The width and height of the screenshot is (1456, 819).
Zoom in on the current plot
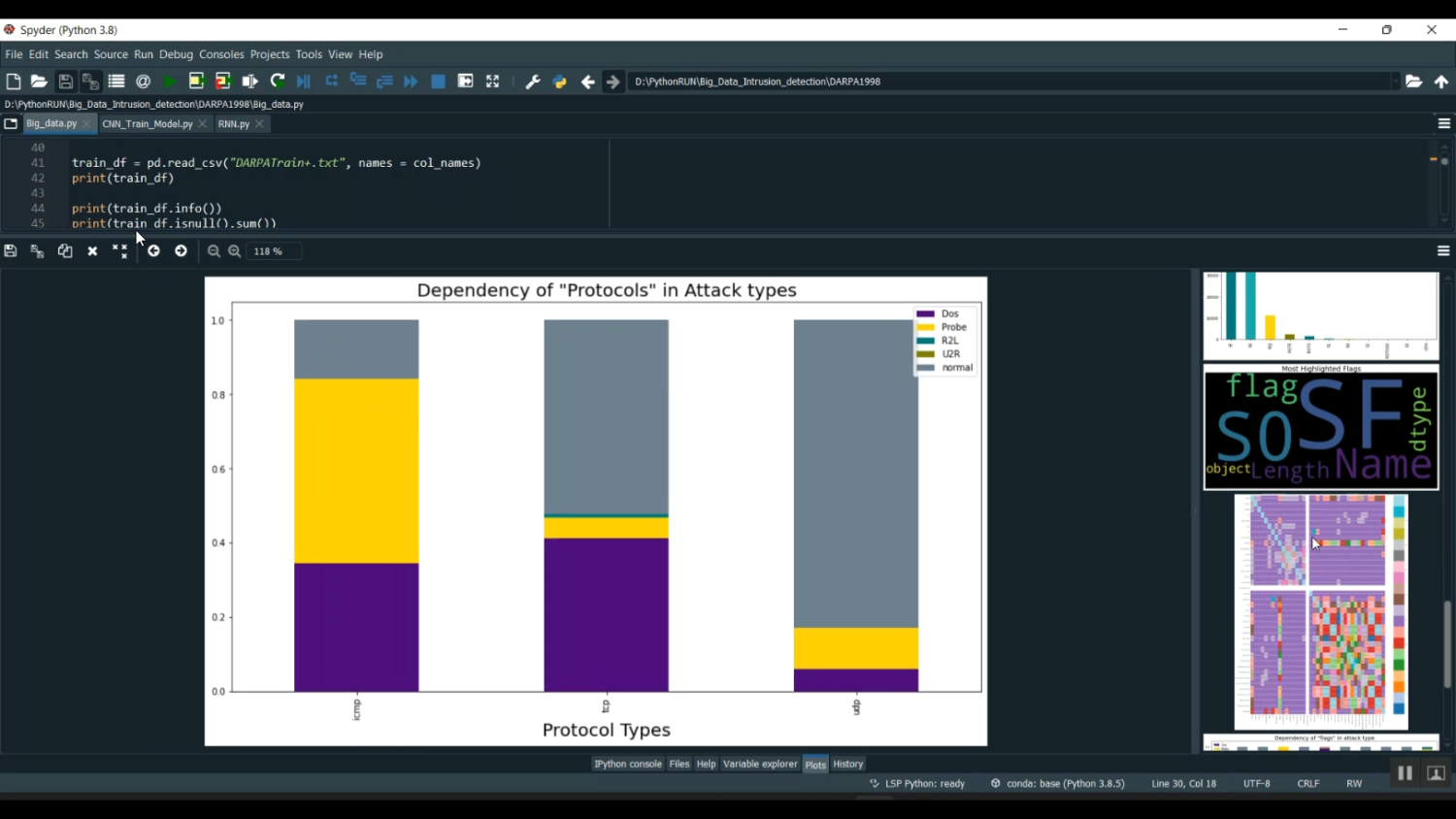coord(234,250)
